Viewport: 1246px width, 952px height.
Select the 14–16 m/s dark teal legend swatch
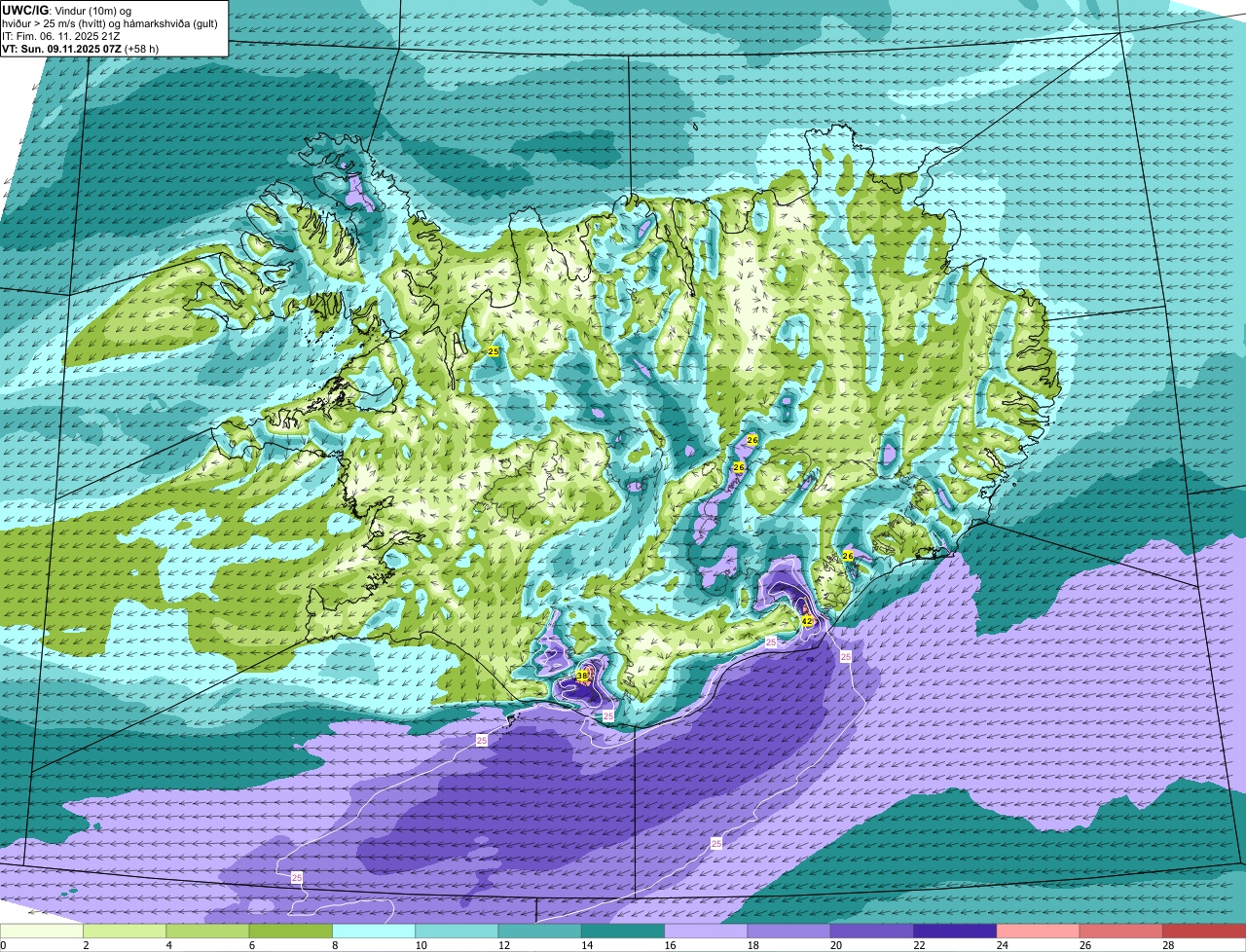point(623,932)
